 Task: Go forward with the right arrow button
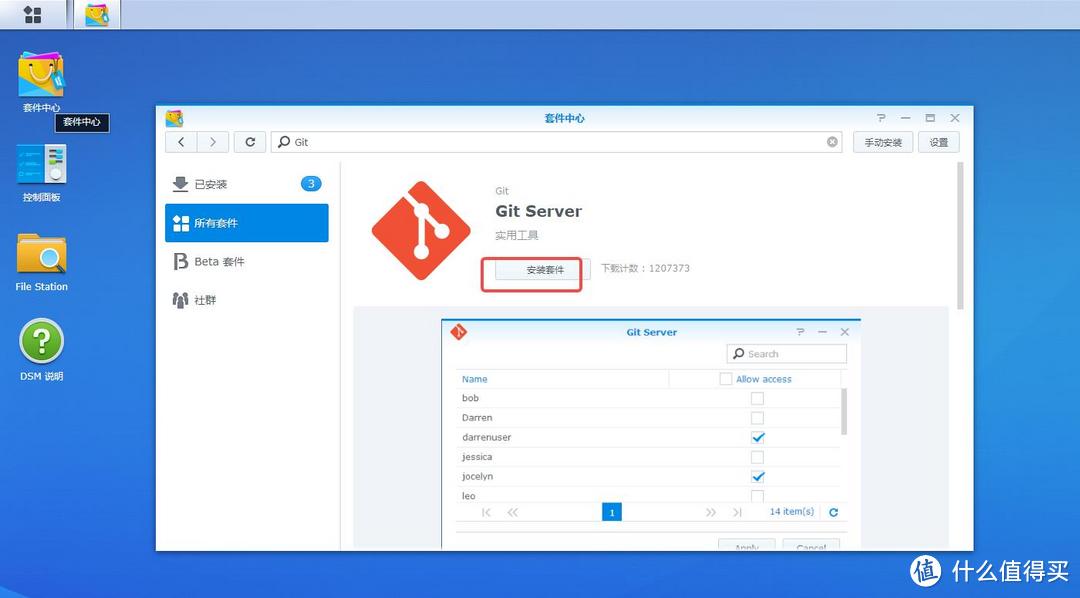point(213,142)
